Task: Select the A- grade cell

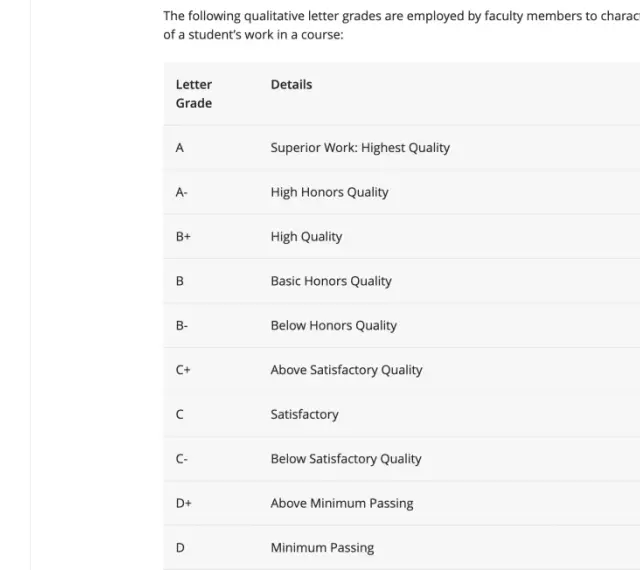Action: click(x=182, y=192)
